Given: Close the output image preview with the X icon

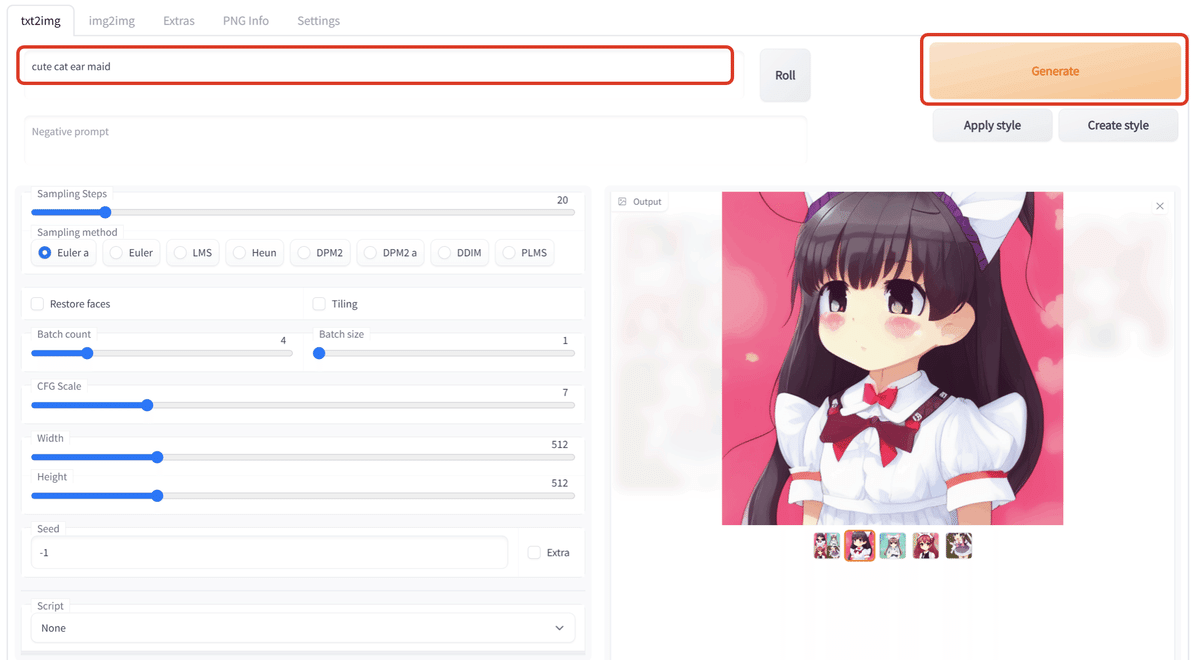Looking at the screenshot, I should point(1159,205).
